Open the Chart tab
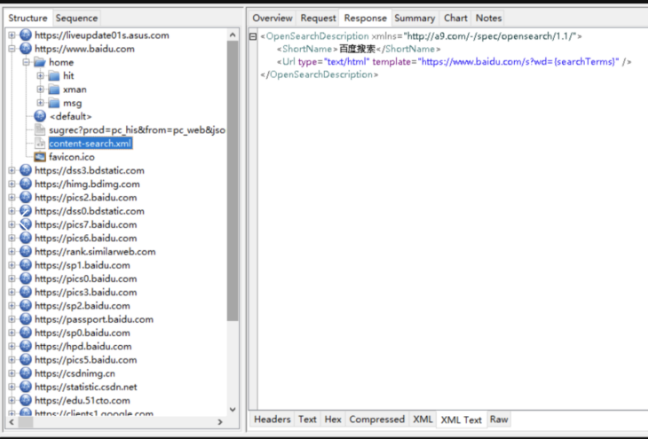Viewport: 648px width, 442px height. (455, 18)
